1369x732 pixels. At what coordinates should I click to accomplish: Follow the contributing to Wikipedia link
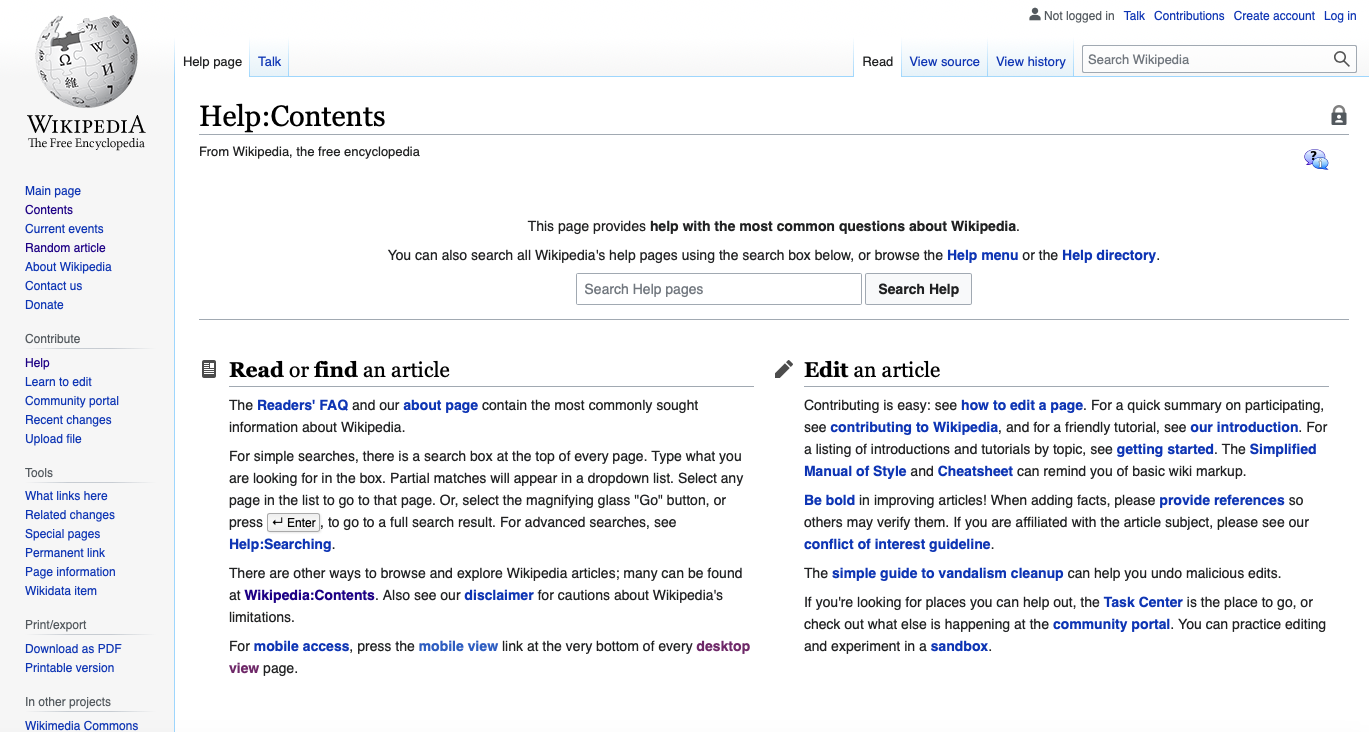coord(914,427)
